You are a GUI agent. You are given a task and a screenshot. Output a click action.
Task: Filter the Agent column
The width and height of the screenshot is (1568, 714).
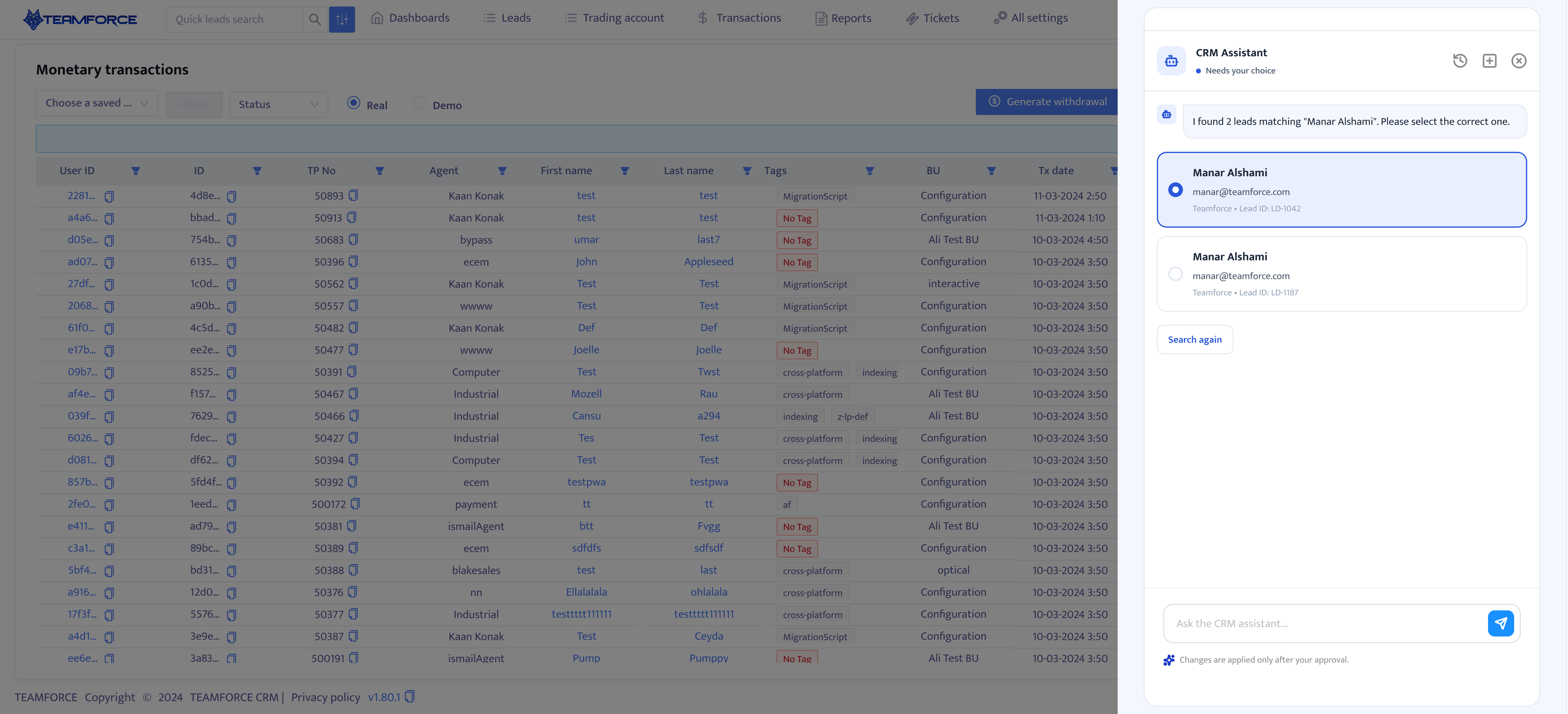point(502,171)
